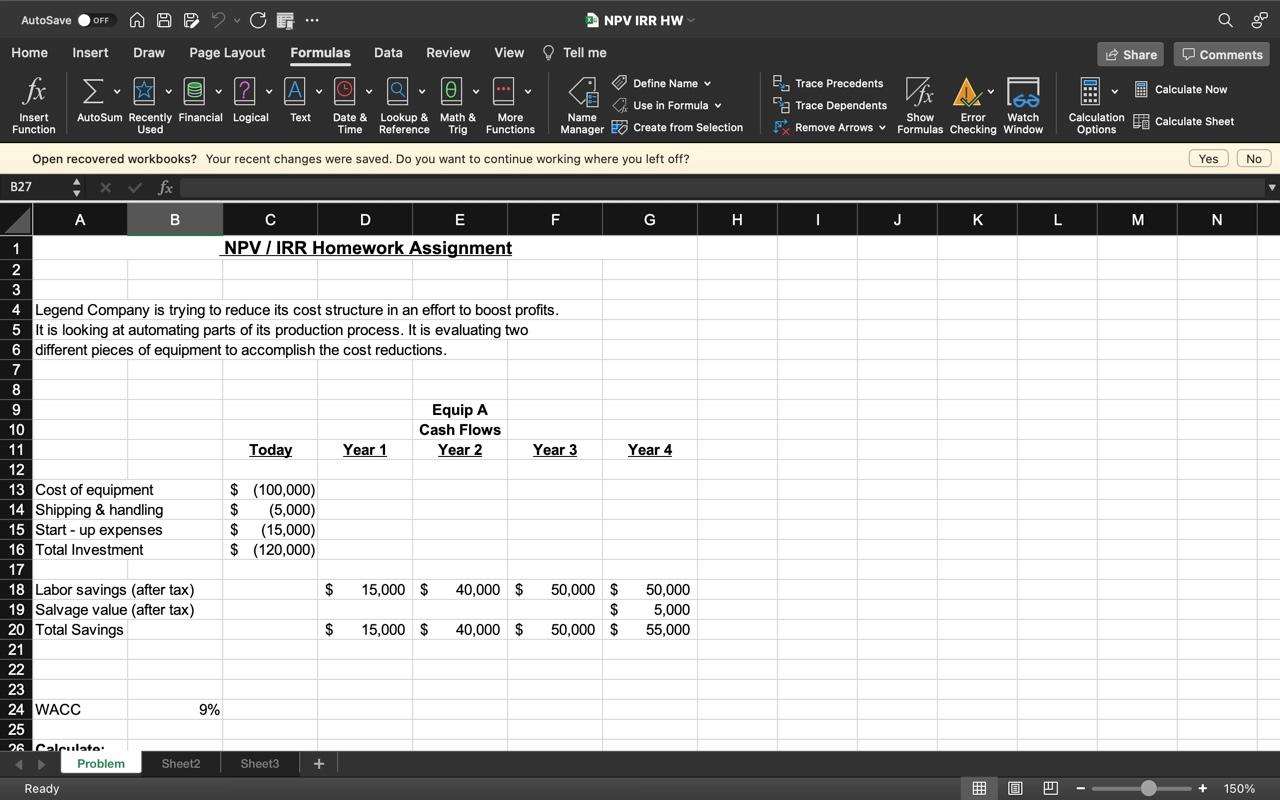Screen dimensions: 1280x800
Task: Expand the Use in Formula dropdown
Action: pyautogui.click(x=717, y=106)
